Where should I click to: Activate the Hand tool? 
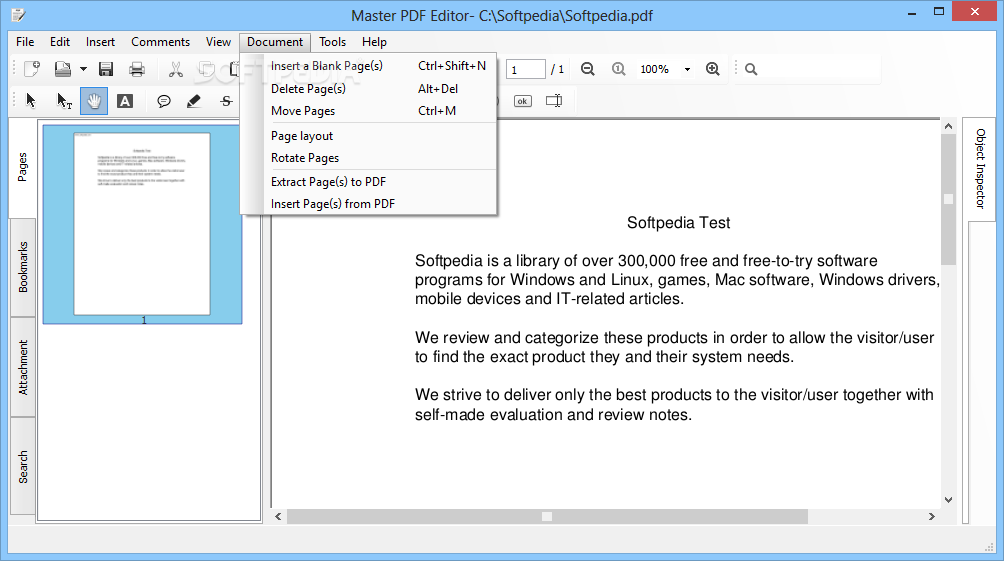[x=94, y=101]
